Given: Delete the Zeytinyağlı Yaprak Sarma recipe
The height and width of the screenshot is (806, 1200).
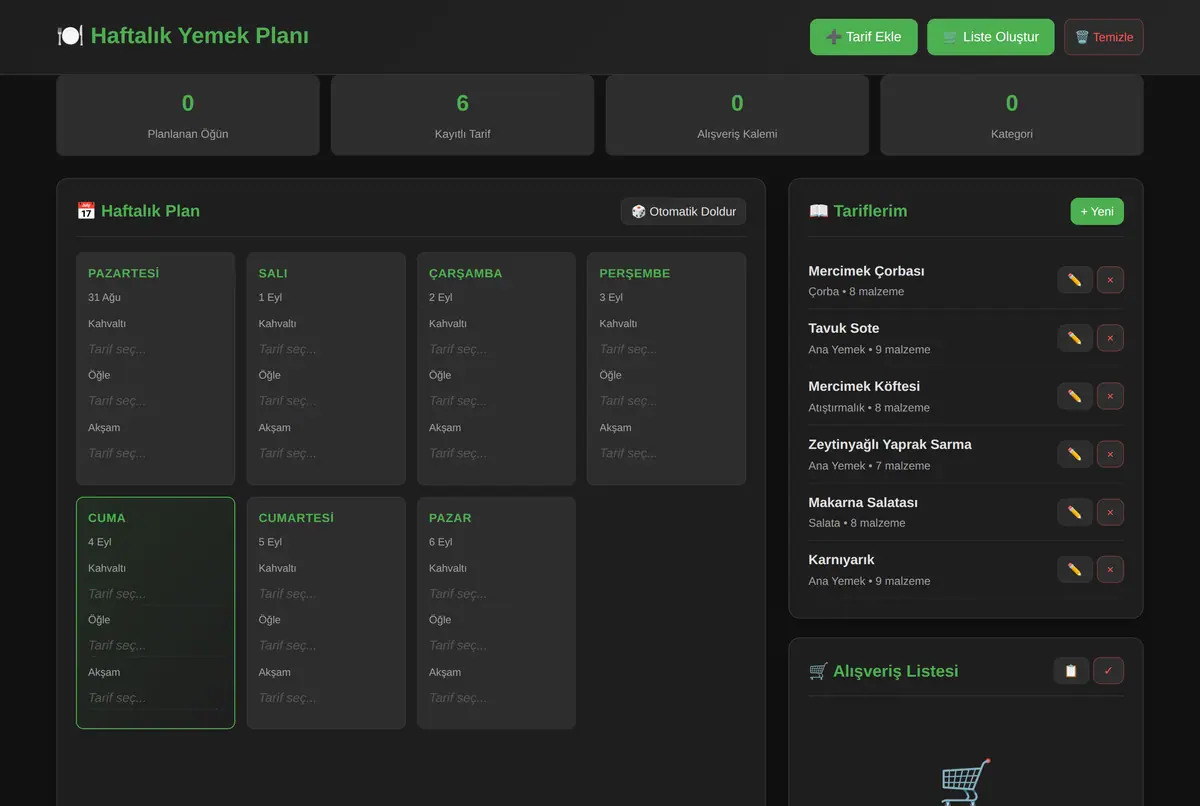Looking at the screenshot, I should click(x=1110, y=454).
